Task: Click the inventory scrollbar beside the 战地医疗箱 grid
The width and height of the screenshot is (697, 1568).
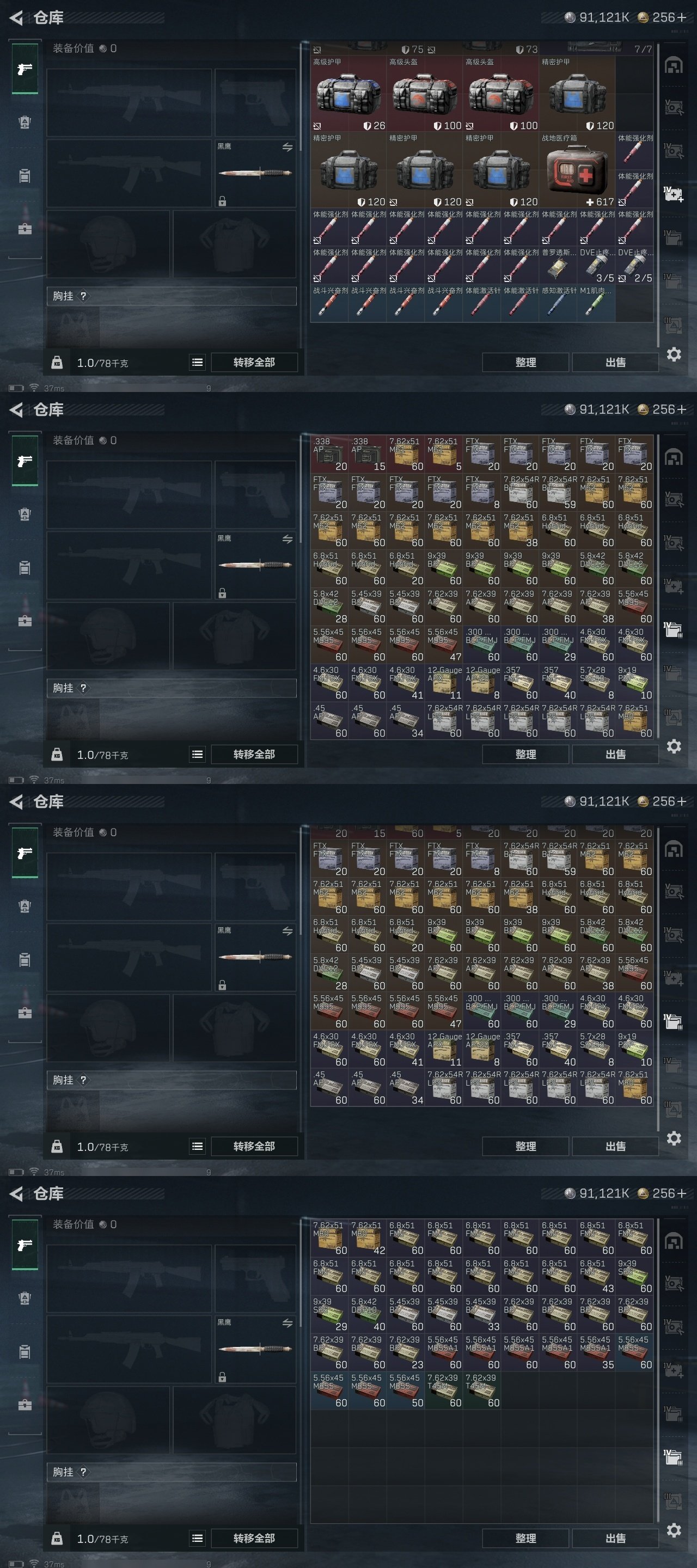Action: tap(658, 195)
